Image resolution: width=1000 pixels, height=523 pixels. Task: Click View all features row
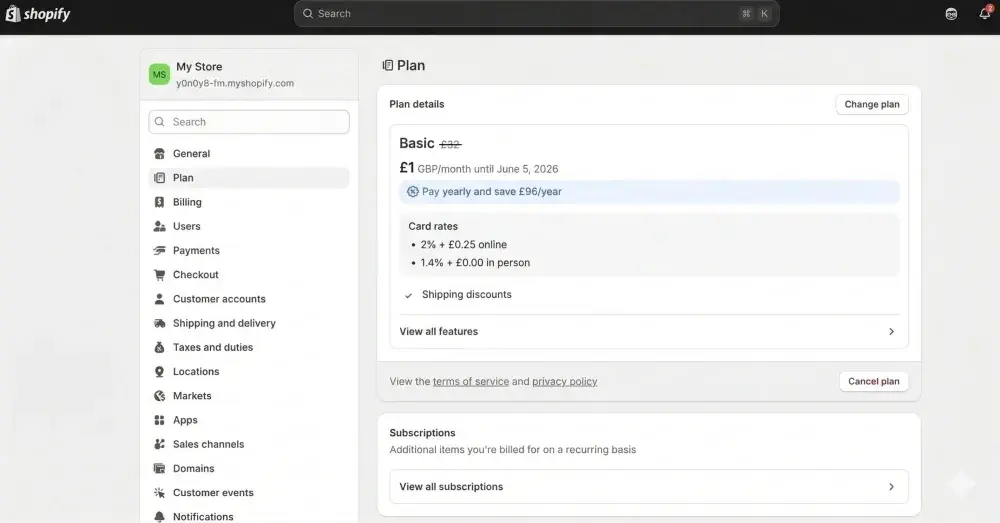(649, 332)
